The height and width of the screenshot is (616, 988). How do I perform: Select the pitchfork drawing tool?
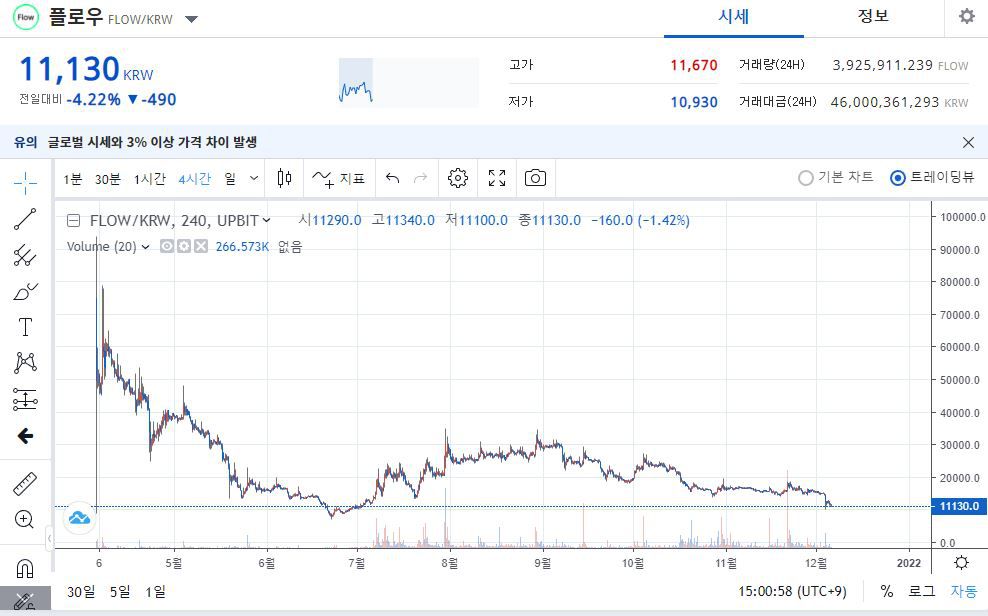coord(25,255)
